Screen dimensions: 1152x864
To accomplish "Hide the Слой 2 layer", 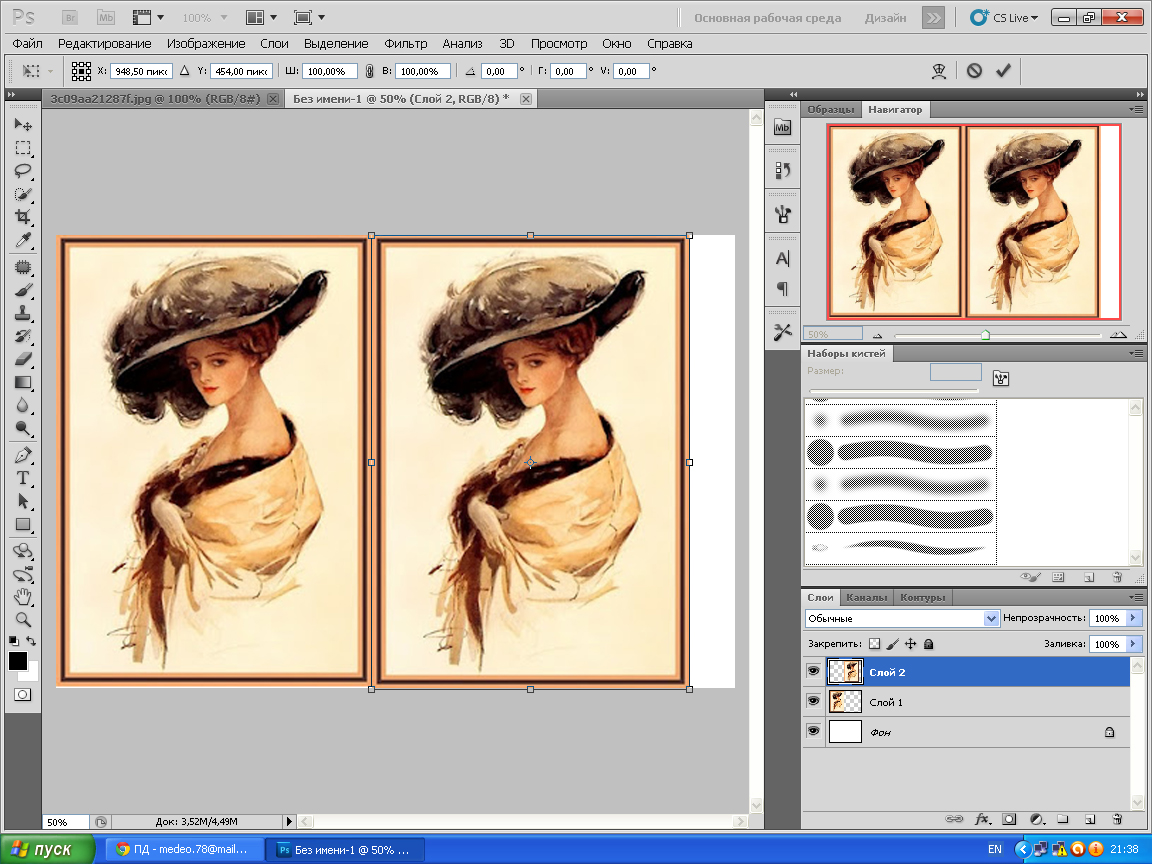I will 813,672.
